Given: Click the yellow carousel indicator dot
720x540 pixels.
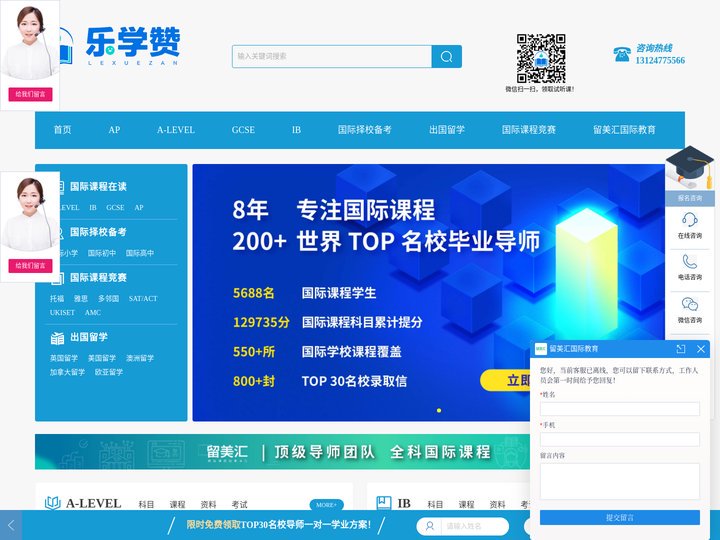Looking at the screenshot, I should click(439, 411).
